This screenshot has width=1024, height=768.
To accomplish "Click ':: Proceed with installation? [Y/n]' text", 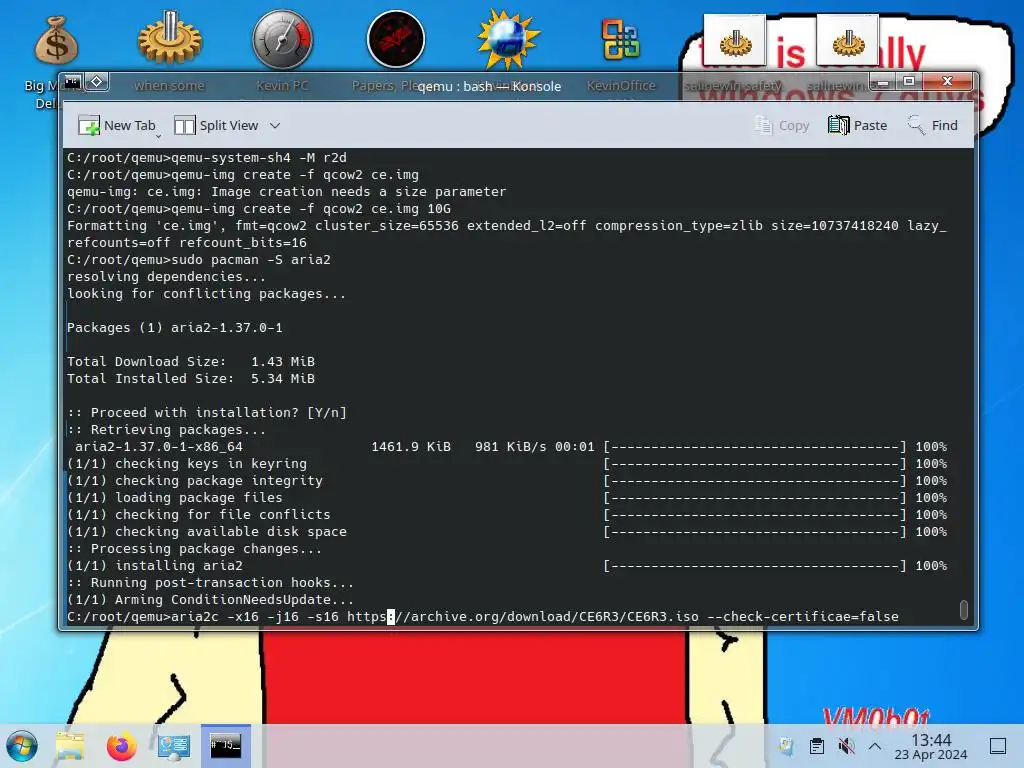I will pos(207,413).
